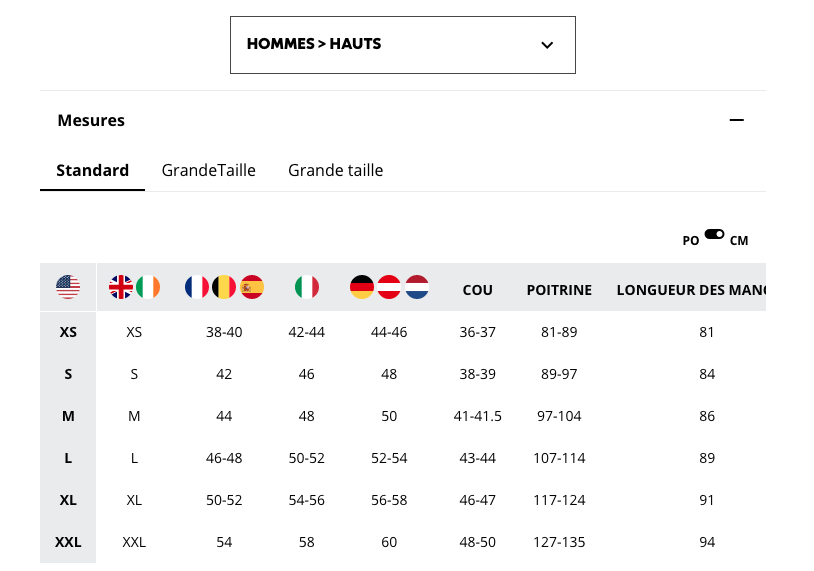This screenshot has width=814, height=571.
Task: Click the Spain flag icon
Action: tap(252, 287)
